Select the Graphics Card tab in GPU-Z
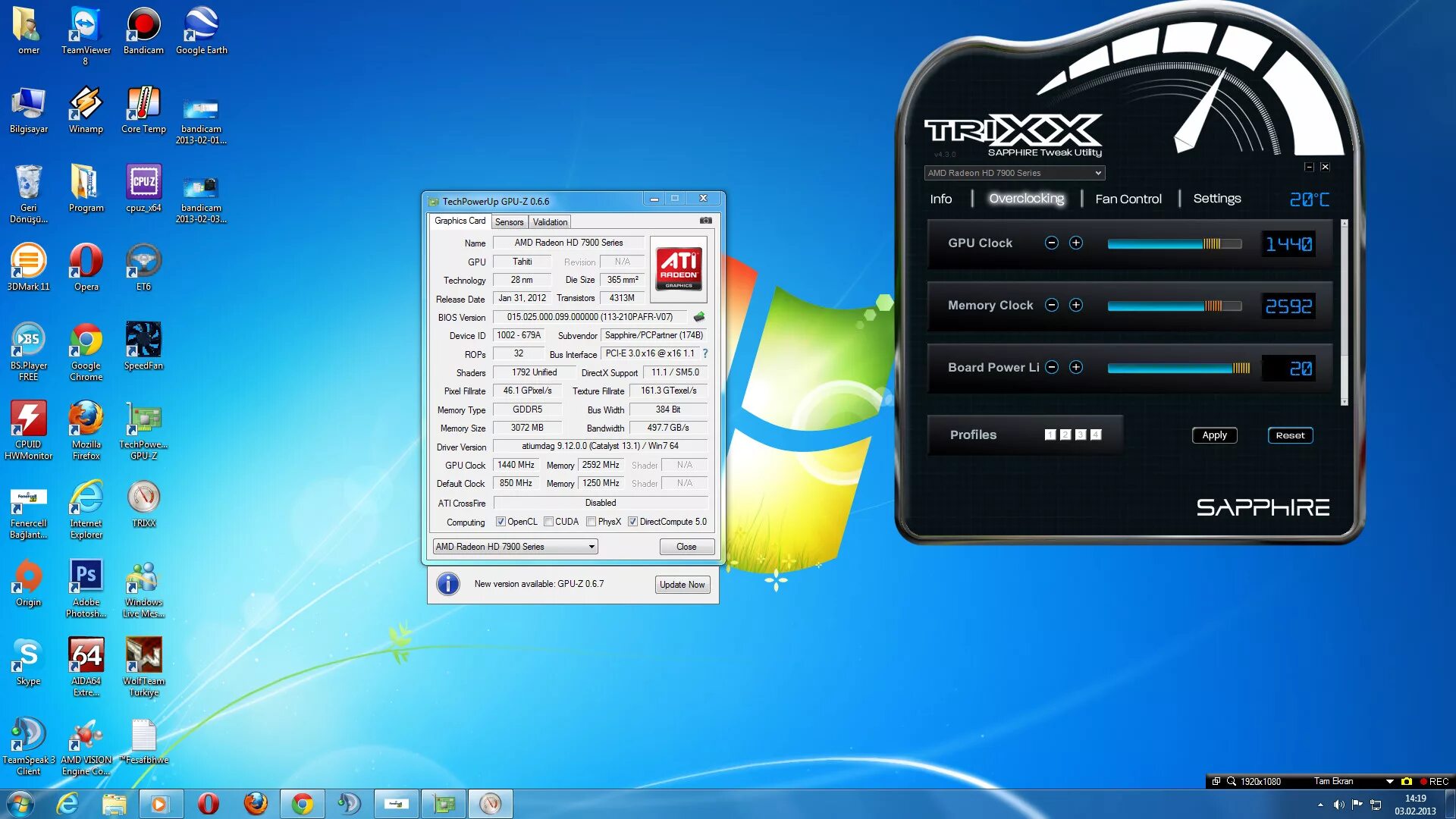The height and width of the screenshot is (819, 1456). [460, 221]
